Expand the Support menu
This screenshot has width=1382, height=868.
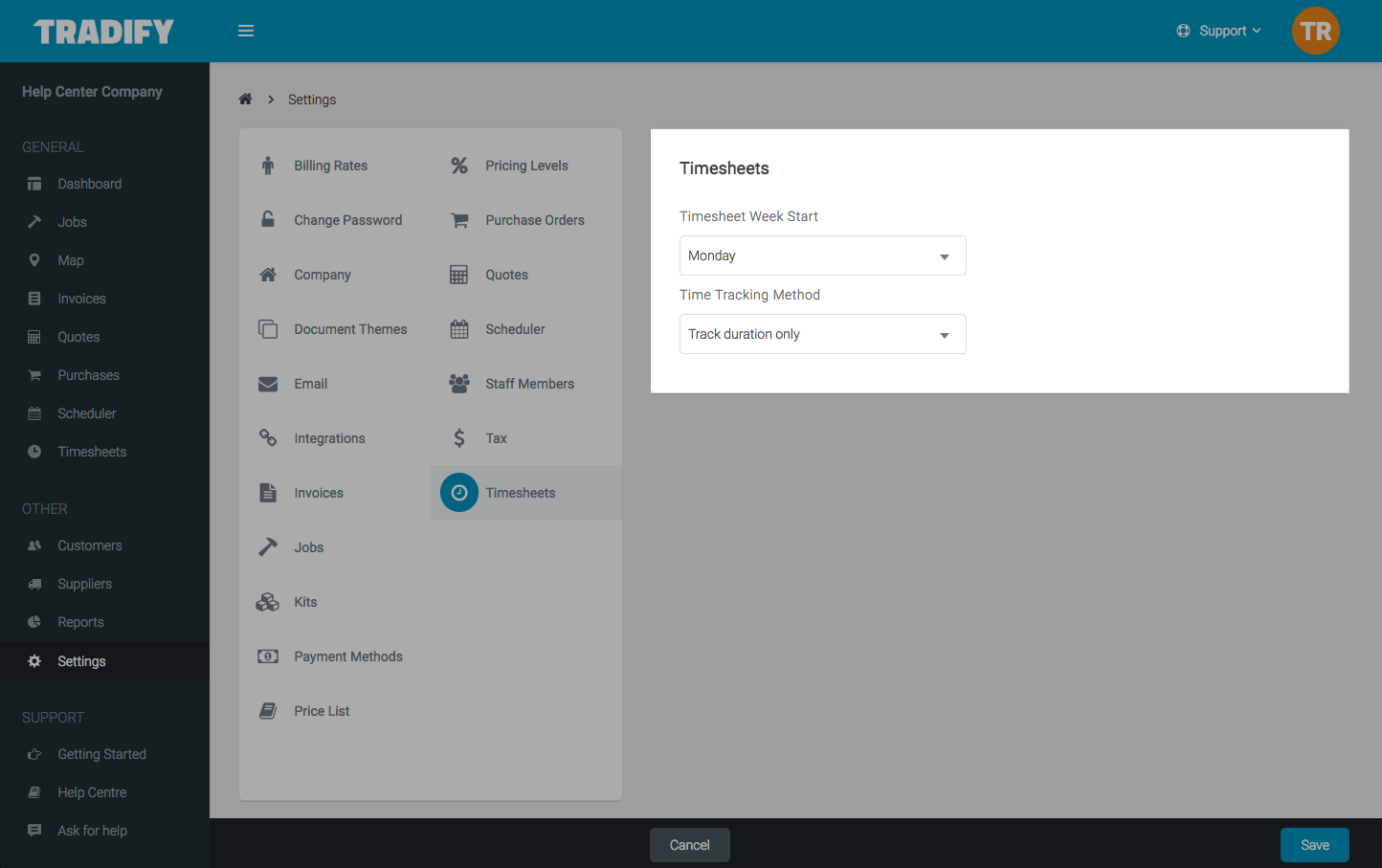click(x=1218, y=31)
